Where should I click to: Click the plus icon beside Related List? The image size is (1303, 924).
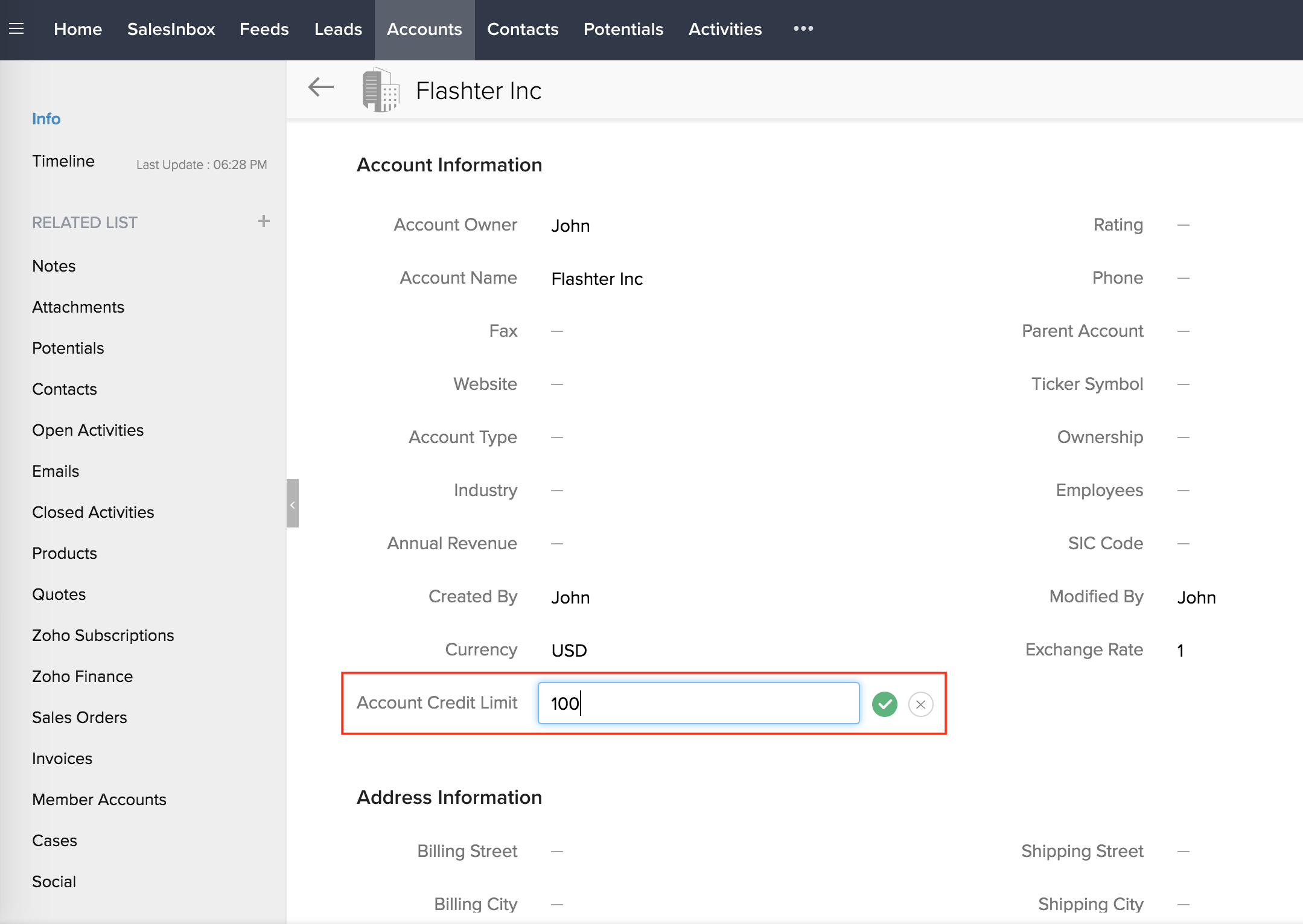[263, 221]
